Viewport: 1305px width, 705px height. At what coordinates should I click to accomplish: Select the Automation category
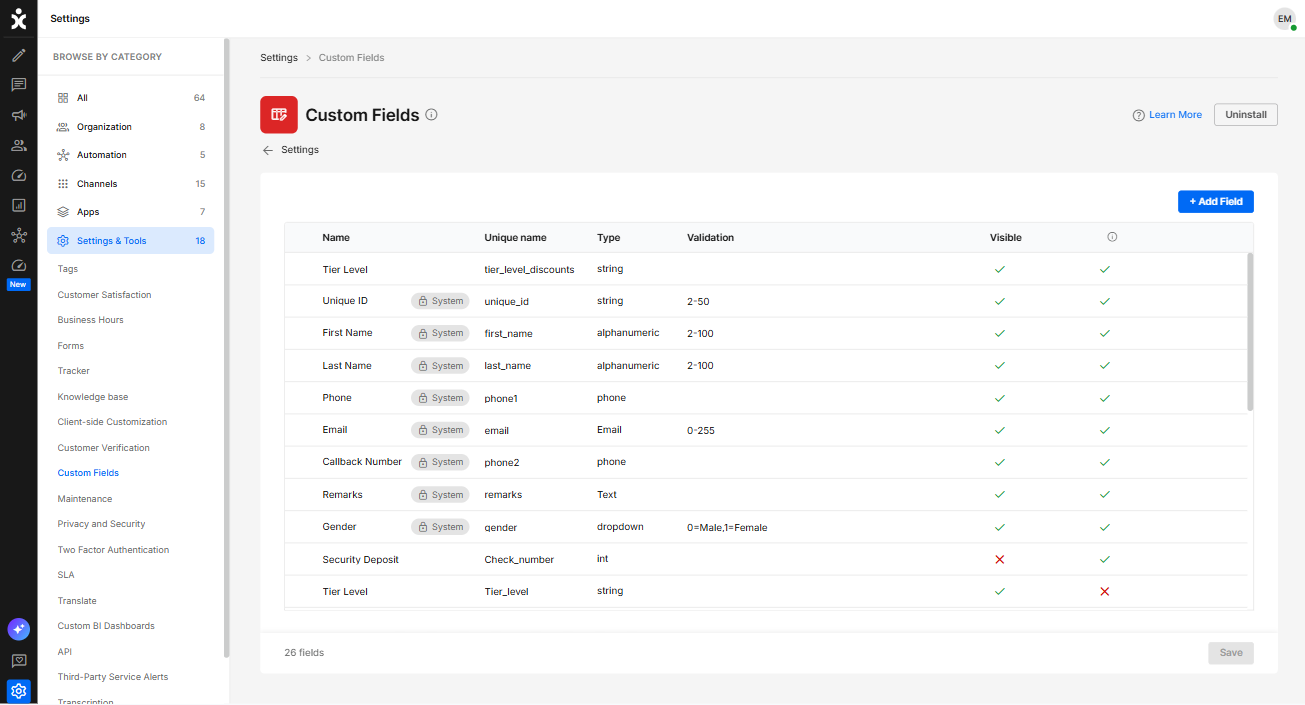130,155
